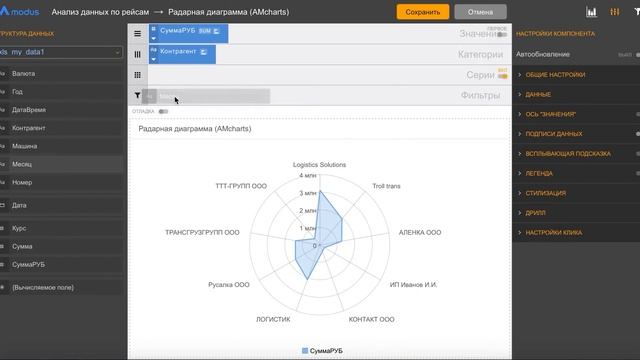The width and height of the screenshot is (640, 360).
Task: Open the Контрагент chip dropdown arrow
Action: (x=154, y=60)
